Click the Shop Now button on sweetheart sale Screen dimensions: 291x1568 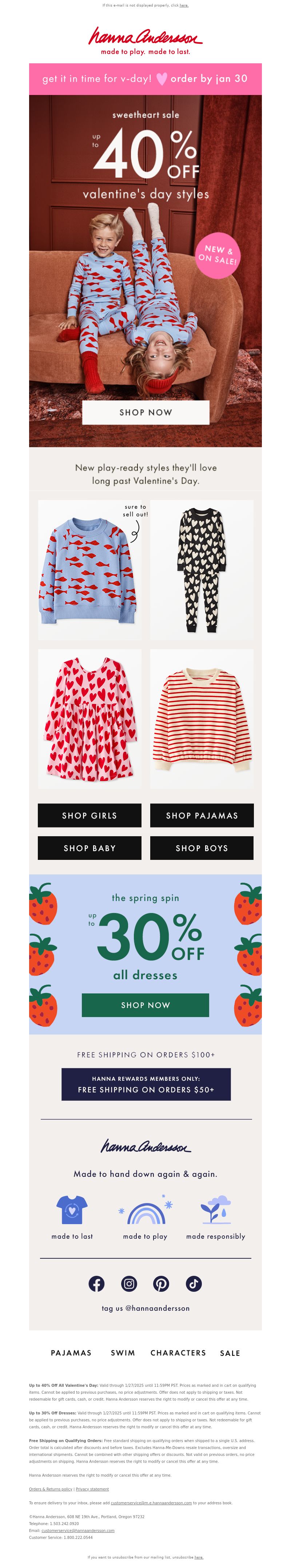[x=145, y=412]
